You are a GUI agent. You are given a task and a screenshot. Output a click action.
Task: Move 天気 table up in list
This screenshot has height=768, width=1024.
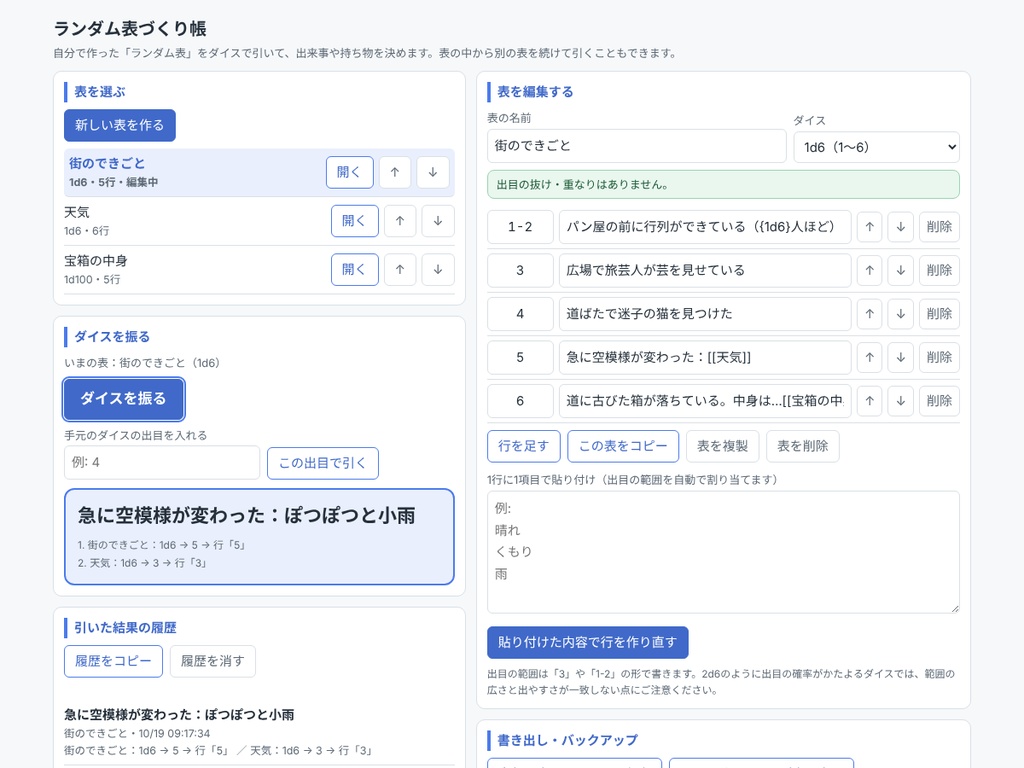(400, 221)
